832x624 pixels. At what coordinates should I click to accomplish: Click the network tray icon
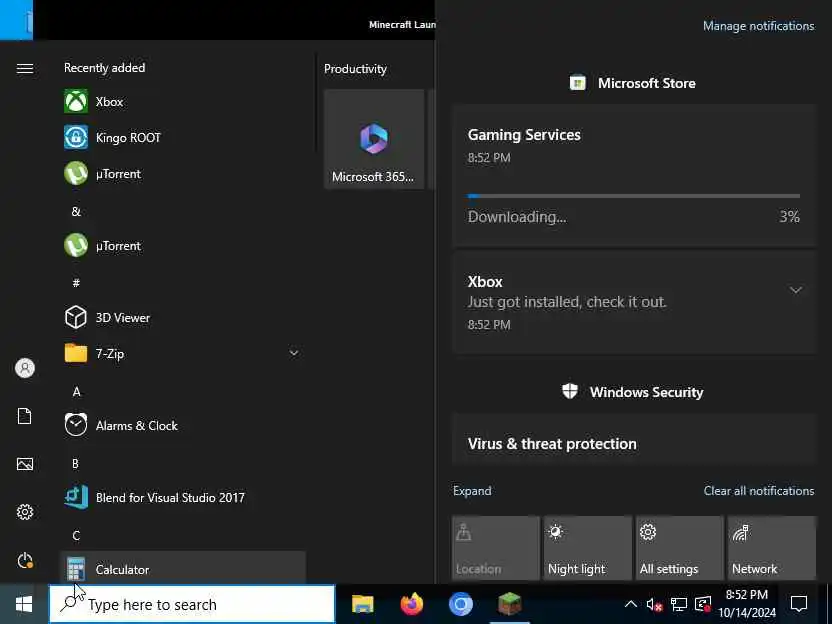click(x=679, y=604)
